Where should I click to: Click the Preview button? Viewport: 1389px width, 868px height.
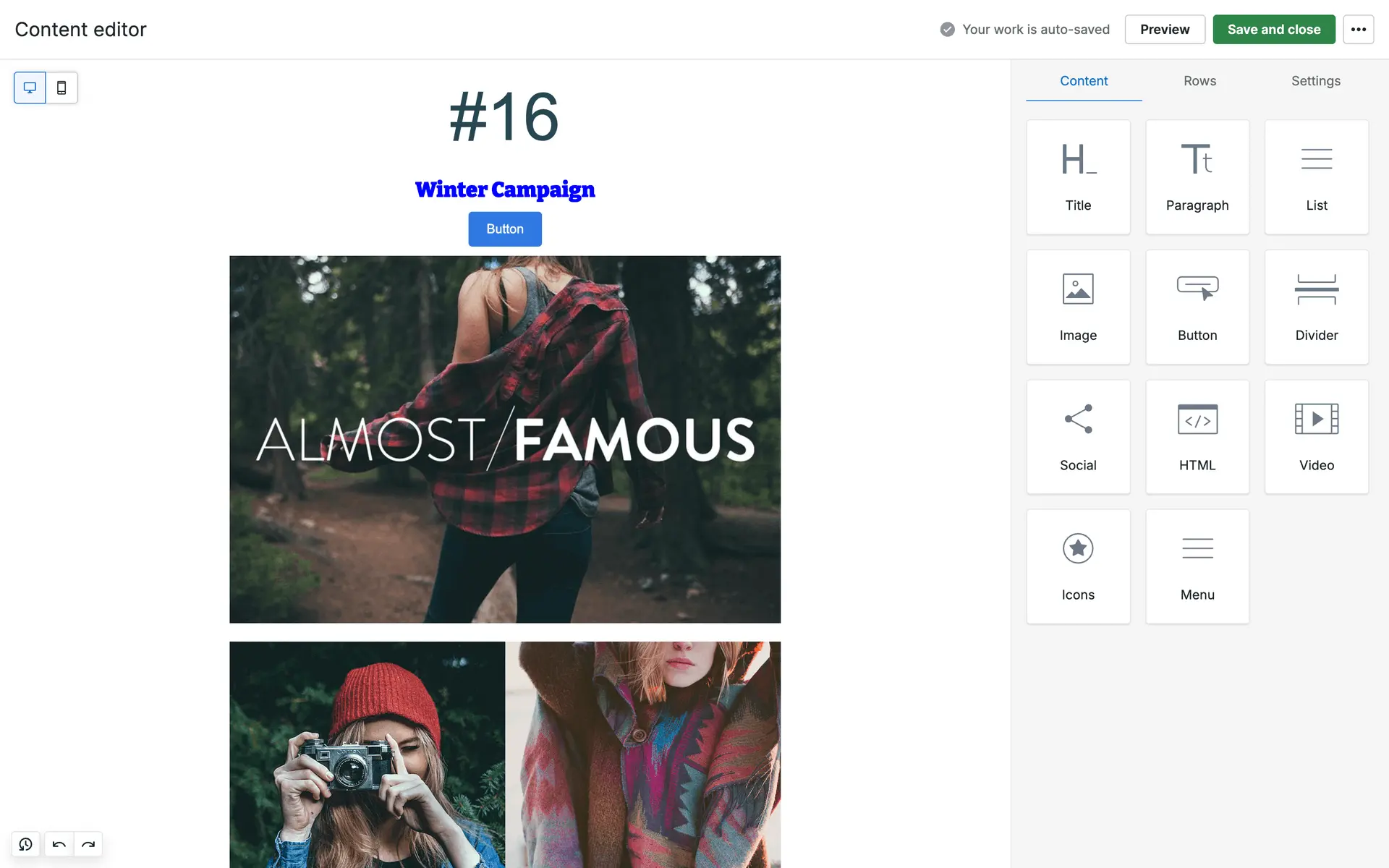(1164, 30)
